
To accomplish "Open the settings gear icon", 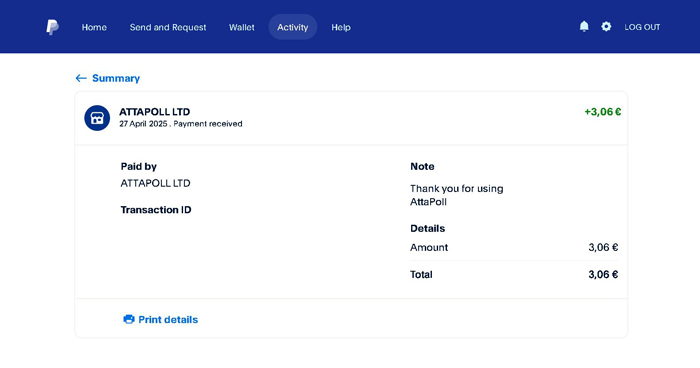I will pyautogui.click(x=606, y=27).
